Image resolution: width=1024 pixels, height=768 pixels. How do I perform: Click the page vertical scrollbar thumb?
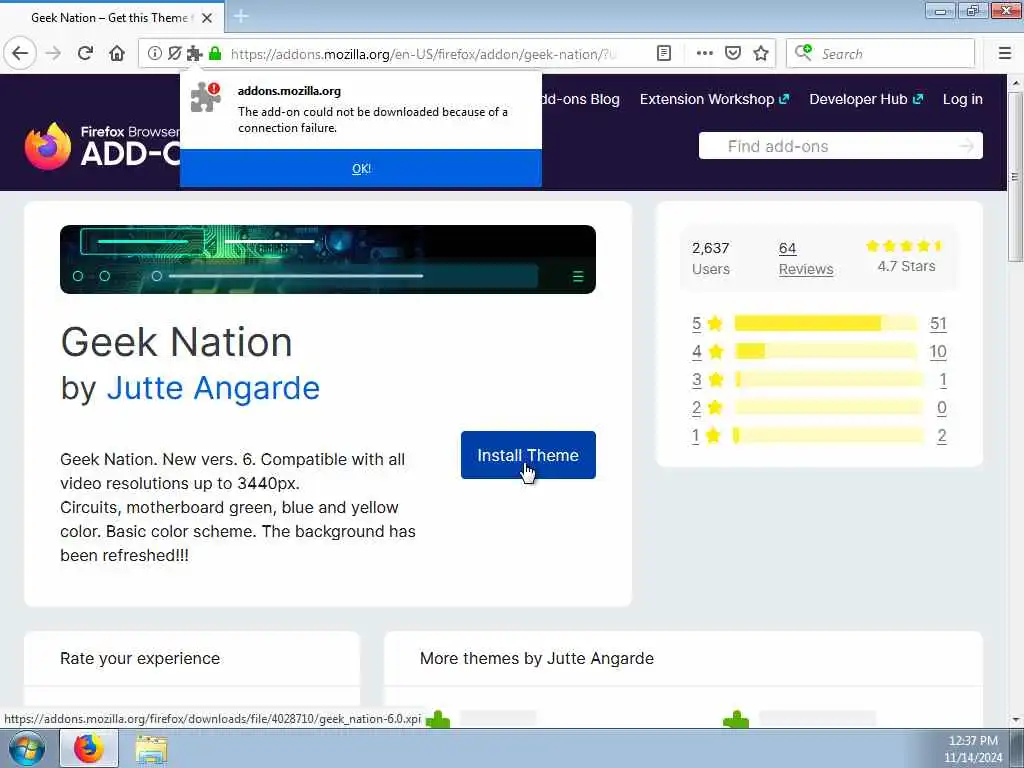tap(1015, 176)
